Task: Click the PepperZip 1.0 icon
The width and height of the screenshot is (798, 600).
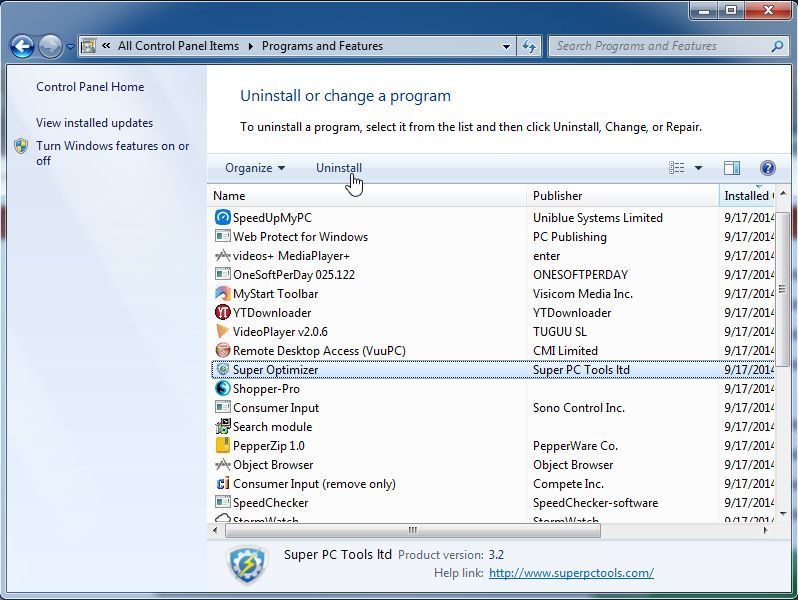Action: [222, 445]
